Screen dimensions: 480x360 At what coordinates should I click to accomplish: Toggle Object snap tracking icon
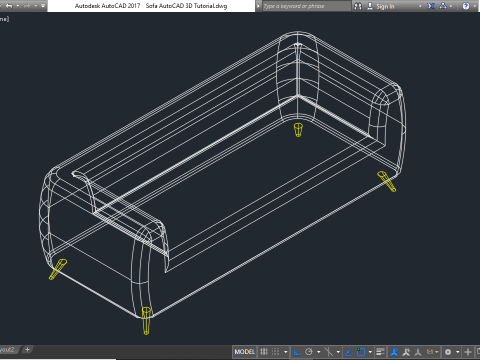tap(348, 352)
